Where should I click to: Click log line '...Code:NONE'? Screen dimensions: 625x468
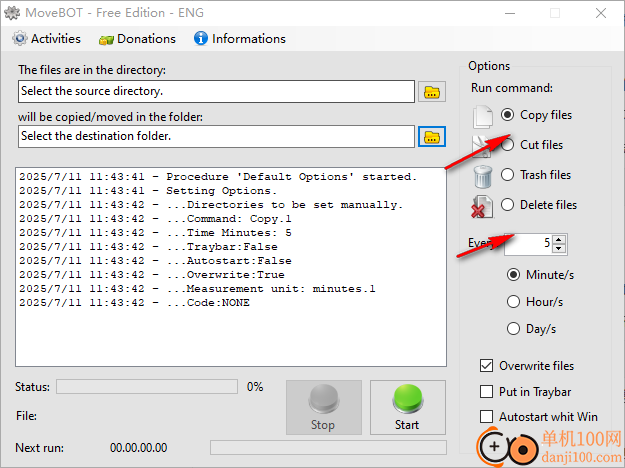(134, 303)
